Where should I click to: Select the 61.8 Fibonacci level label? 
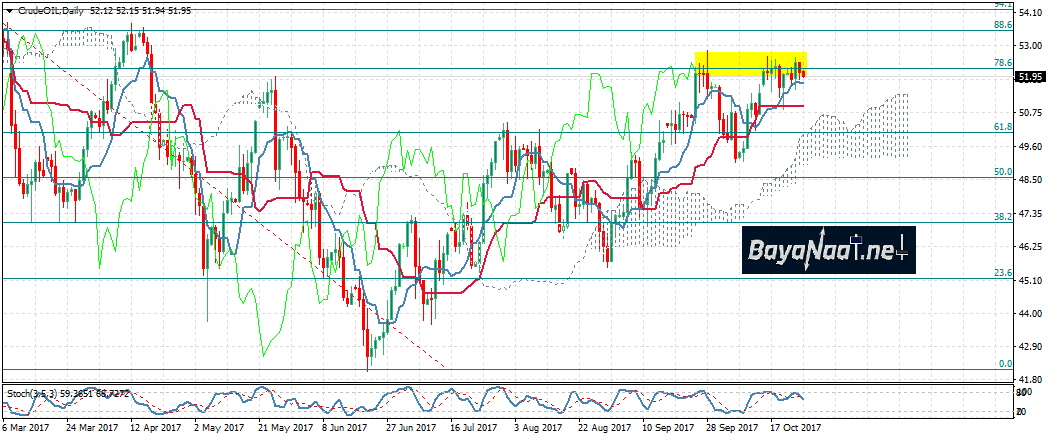tap(1003, 127)
